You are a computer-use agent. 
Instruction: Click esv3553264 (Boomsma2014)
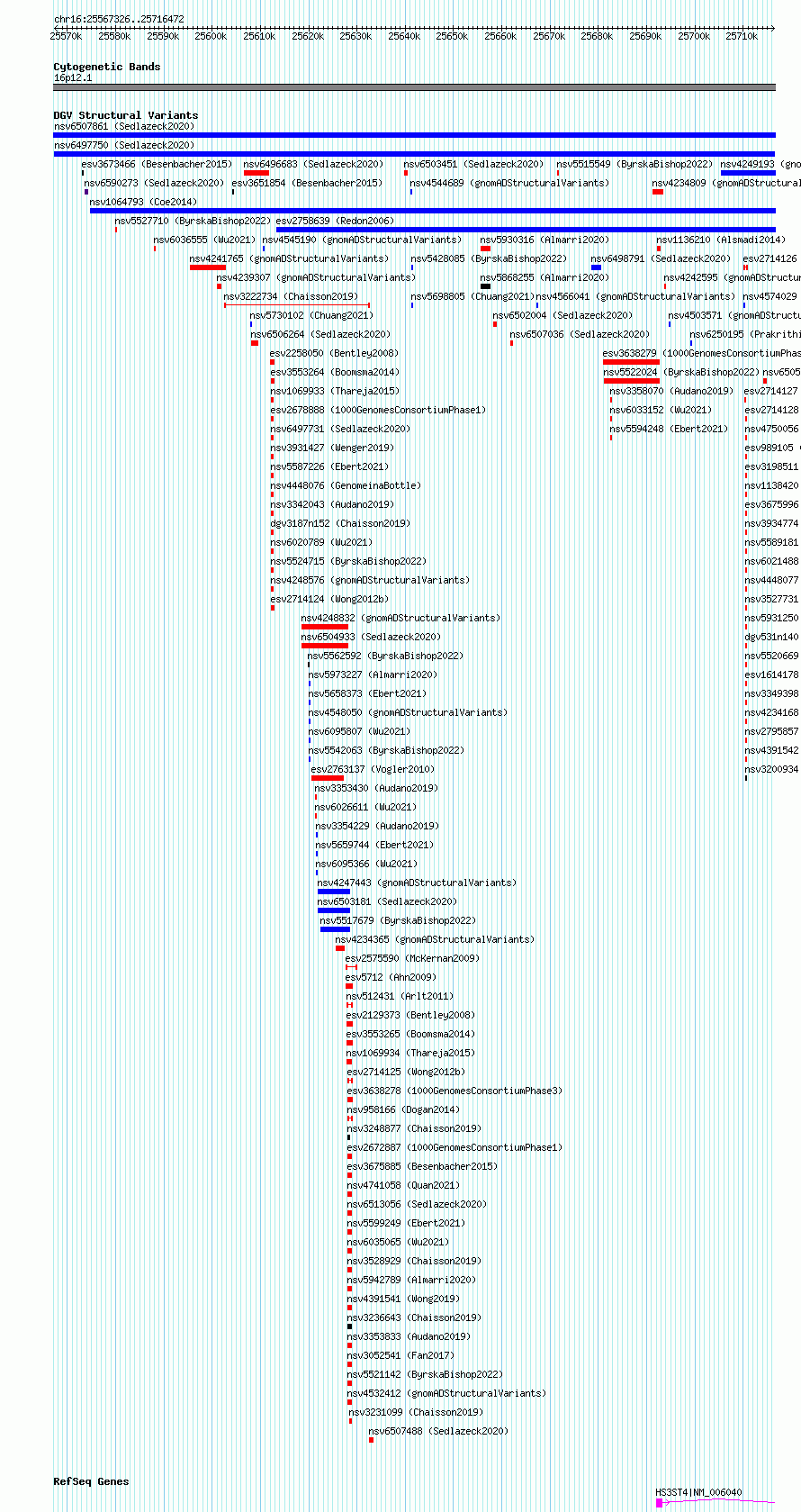(x=335, y=372)
